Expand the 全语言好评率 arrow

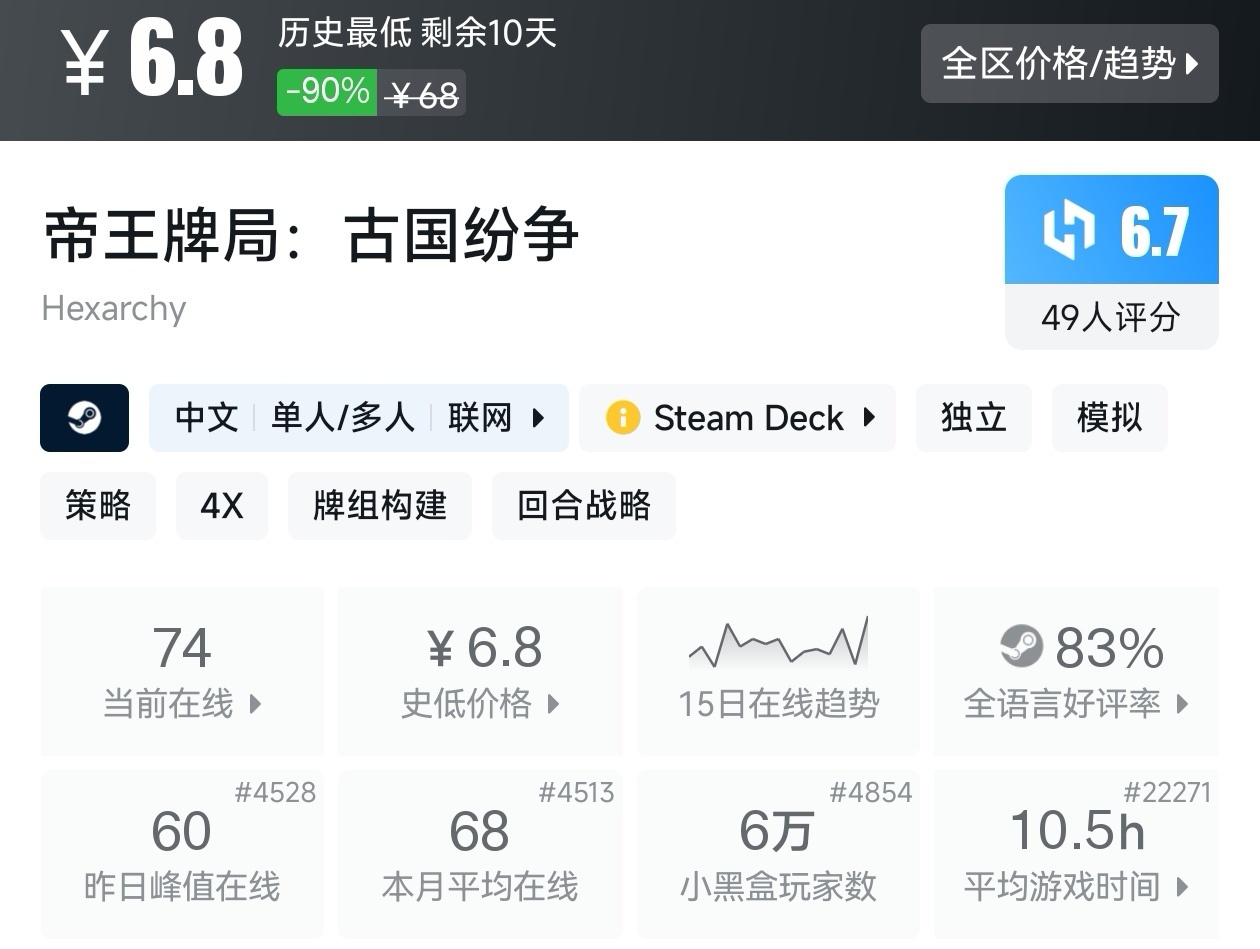pos(1182,704)
